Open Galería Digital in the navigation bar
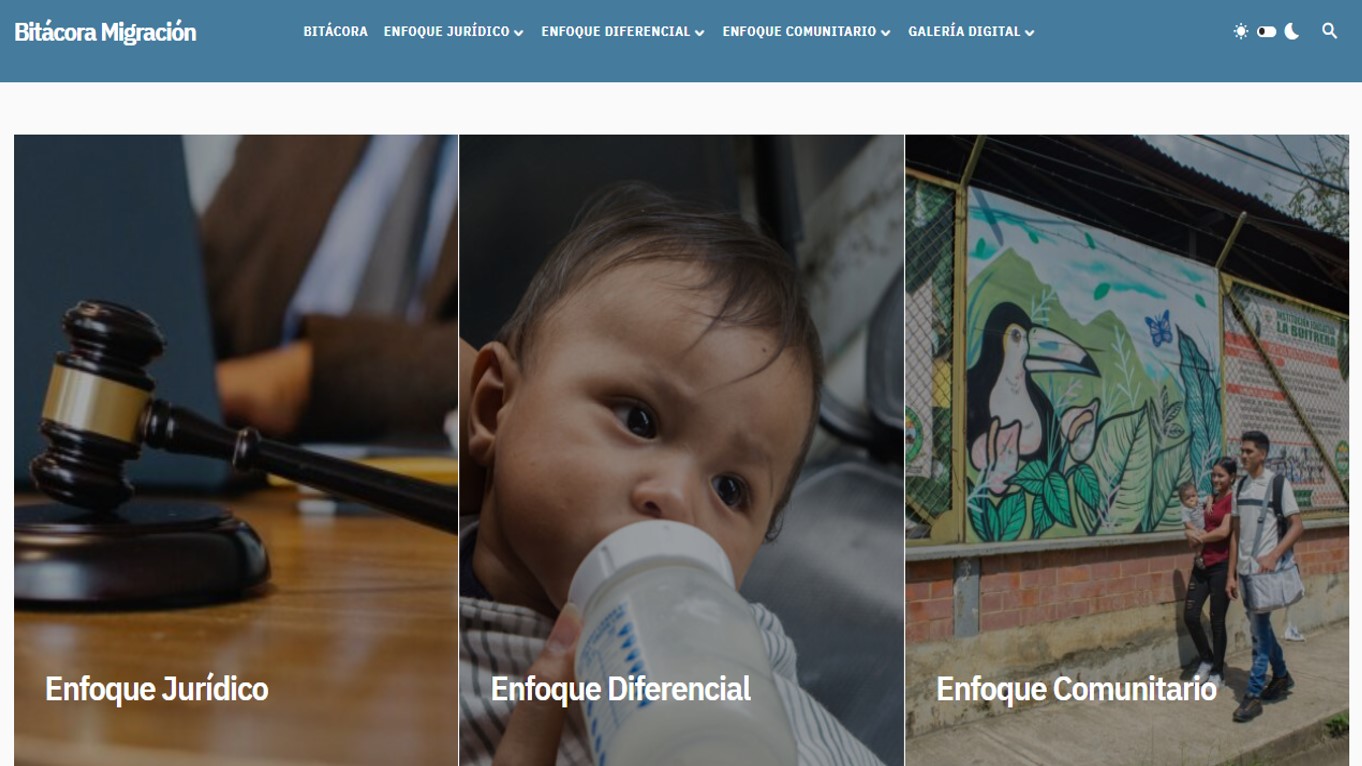The height and width of the screenshot is (766, 1362). (964, 31)
